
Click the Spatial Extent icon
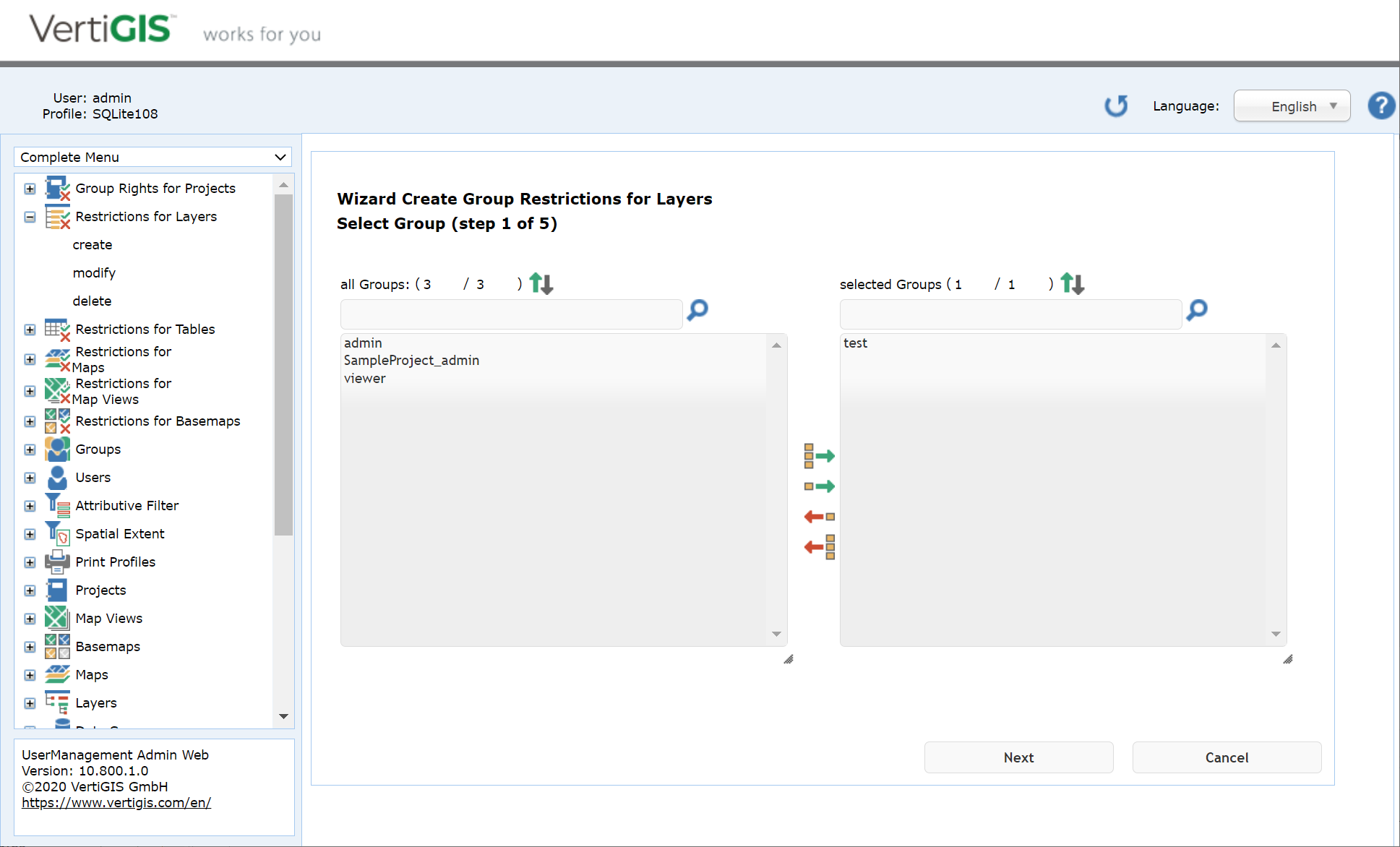tap(56, 533)
